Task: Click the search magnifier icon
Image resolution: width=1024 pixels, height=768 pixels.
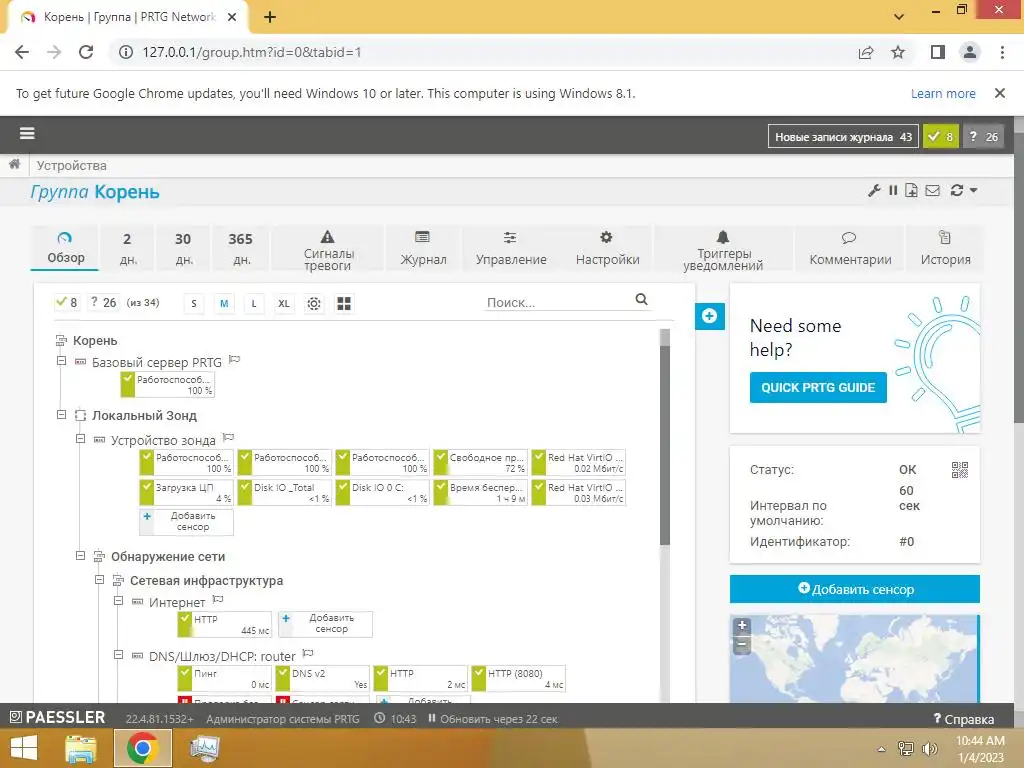Action: (x=641, y=299)
